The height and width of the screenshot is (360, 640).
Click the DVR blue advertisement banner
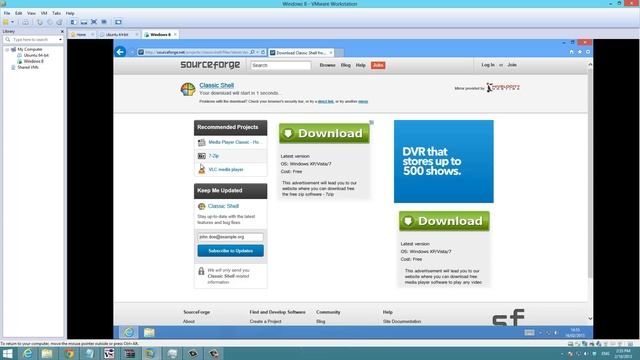click(x=444, y=161)
